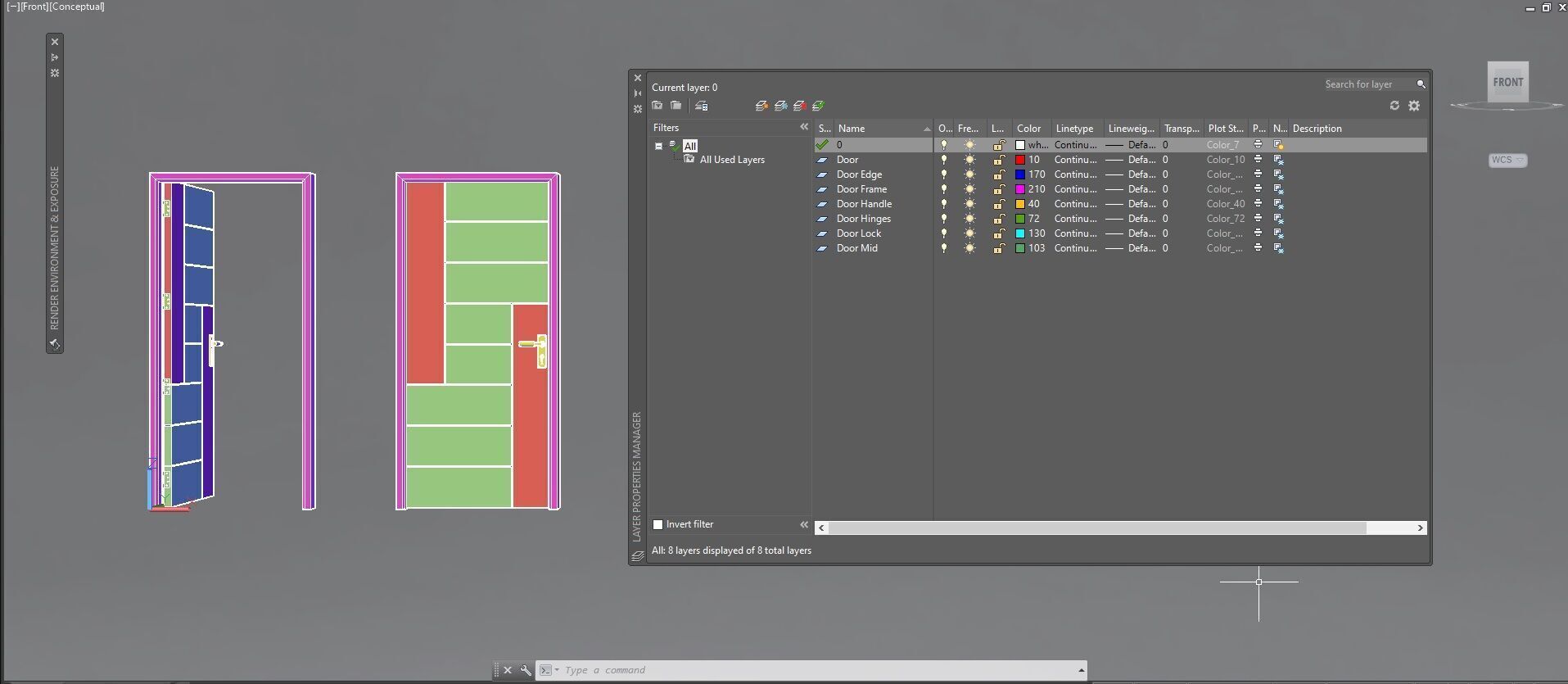Viewport: 1568px width, 684px height.
Task: Open Layer Properties Manager settings gear
Action: tap(1414, 106)
